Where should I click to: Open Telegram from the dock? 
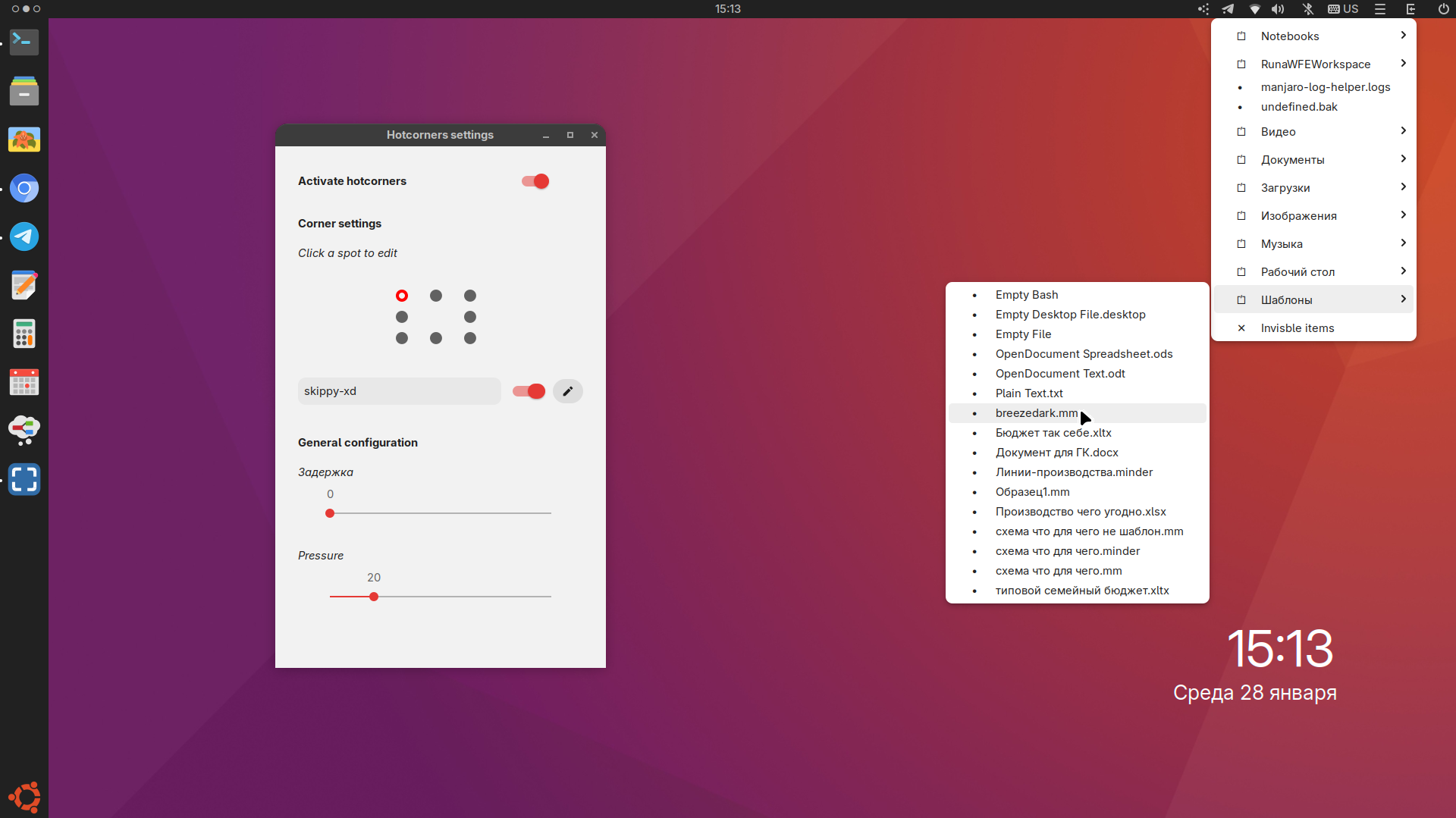click(x=24, y=237)
